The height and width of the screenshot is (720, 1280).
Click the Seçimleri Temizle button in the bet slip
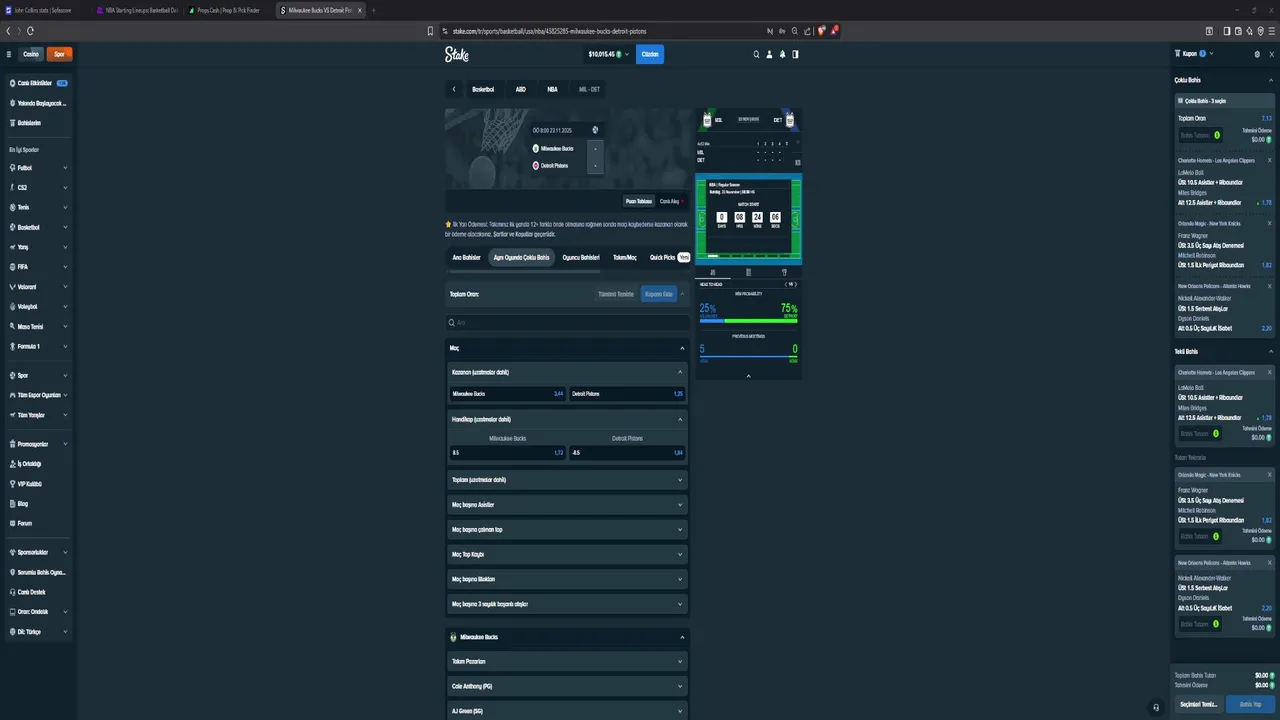coord(1198,704)
